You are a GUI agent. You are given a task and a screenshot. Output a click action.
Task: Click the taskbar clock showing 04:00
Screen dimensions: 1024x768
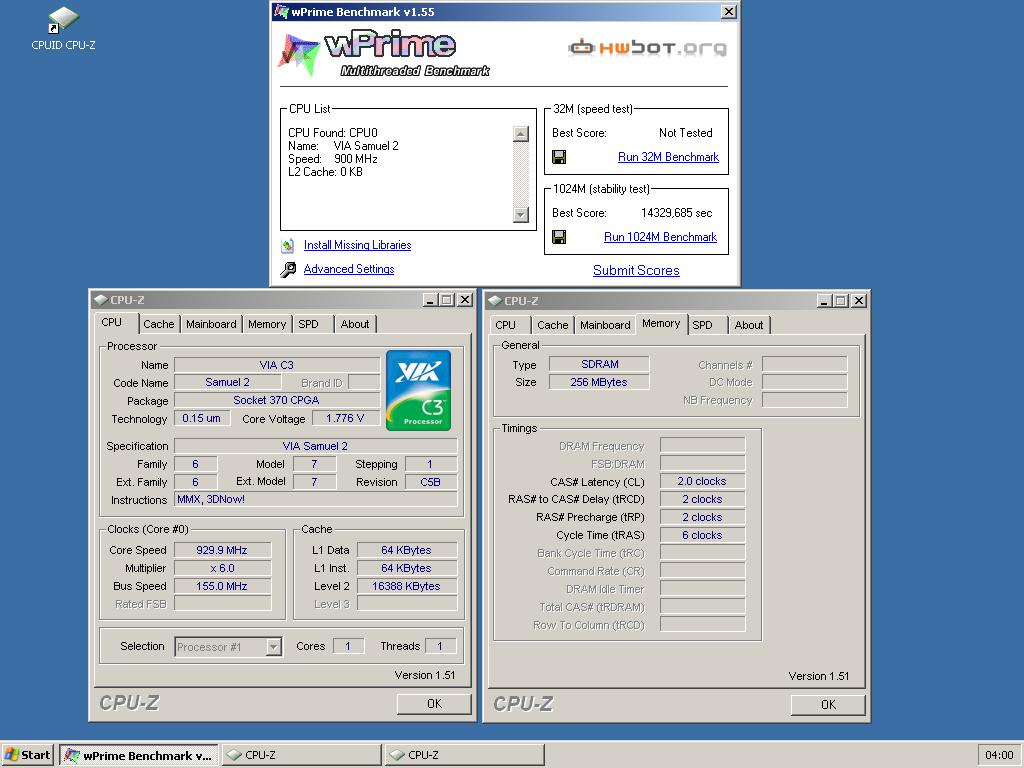999,755
